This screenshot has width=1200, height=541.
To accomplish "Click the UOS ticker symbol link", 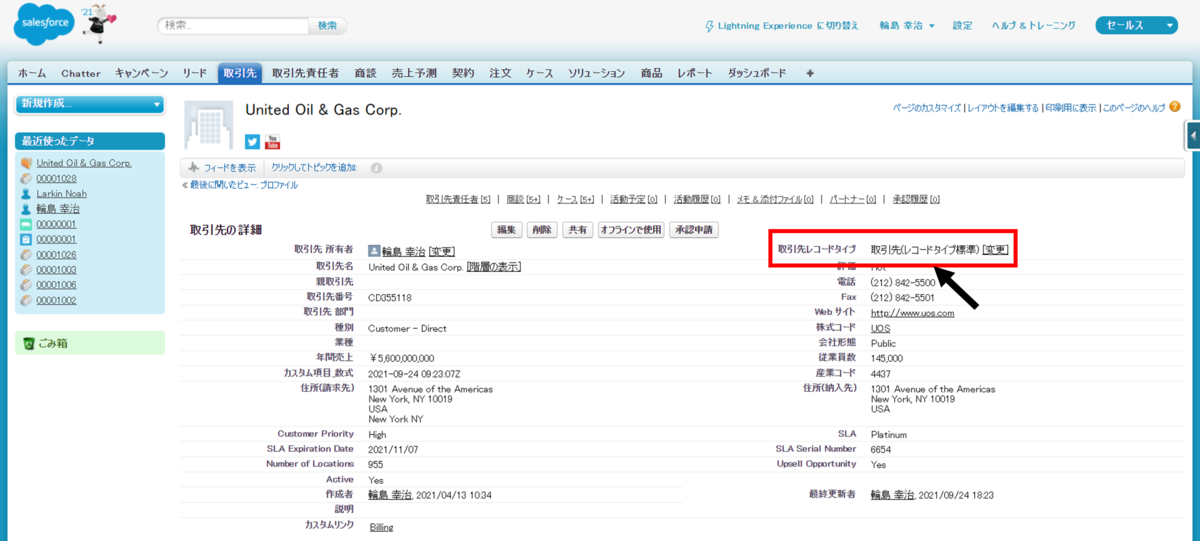I will 880,328.
